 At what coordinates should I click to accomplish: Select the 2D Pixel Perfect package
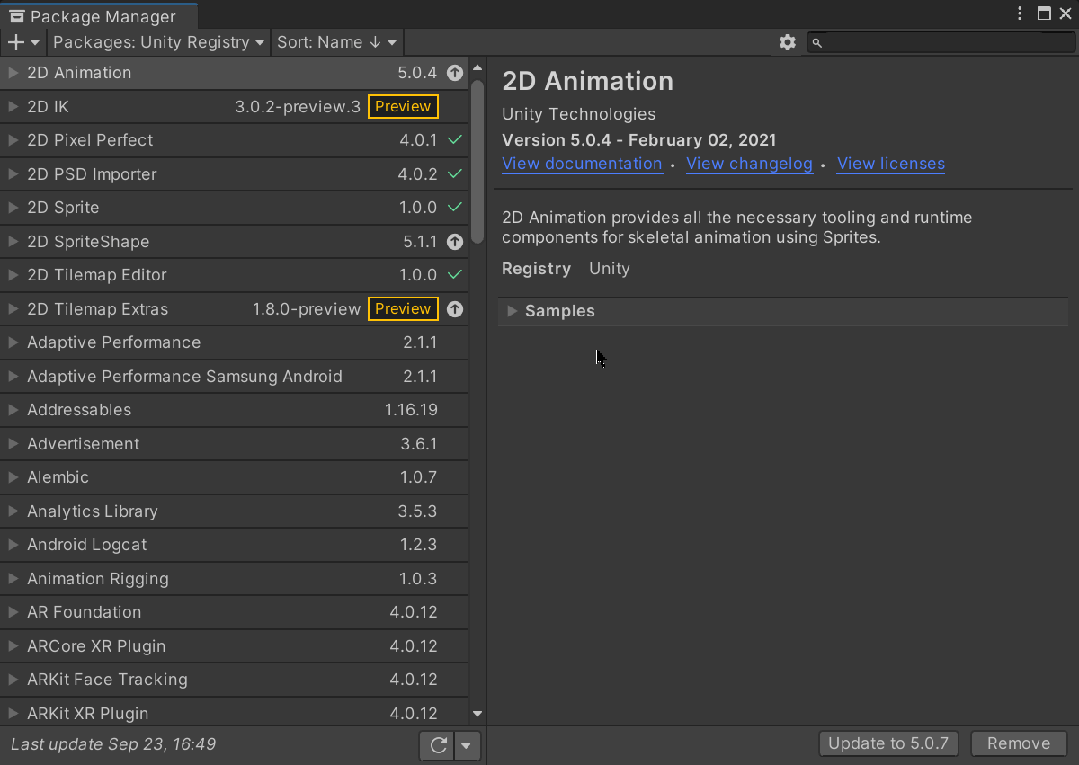point(234,140)
